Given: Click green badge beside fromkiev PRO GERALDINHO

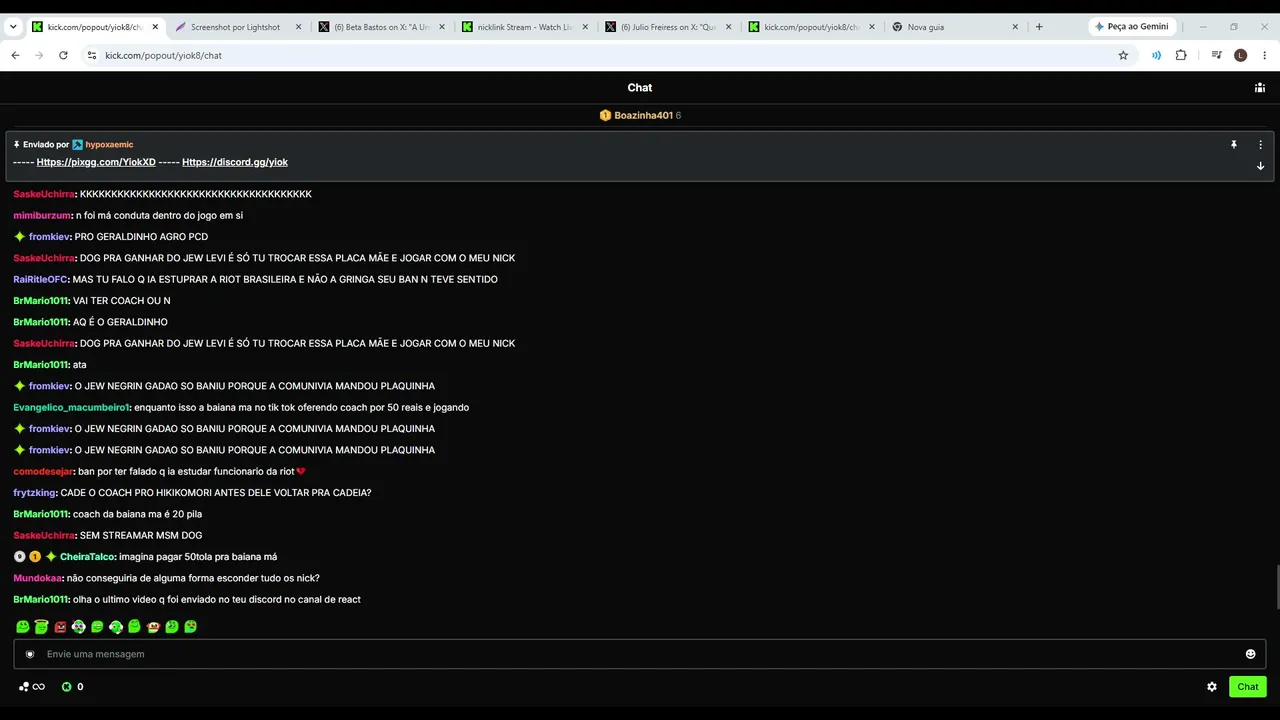Looking at the screenshot, I should click(19, 237).
